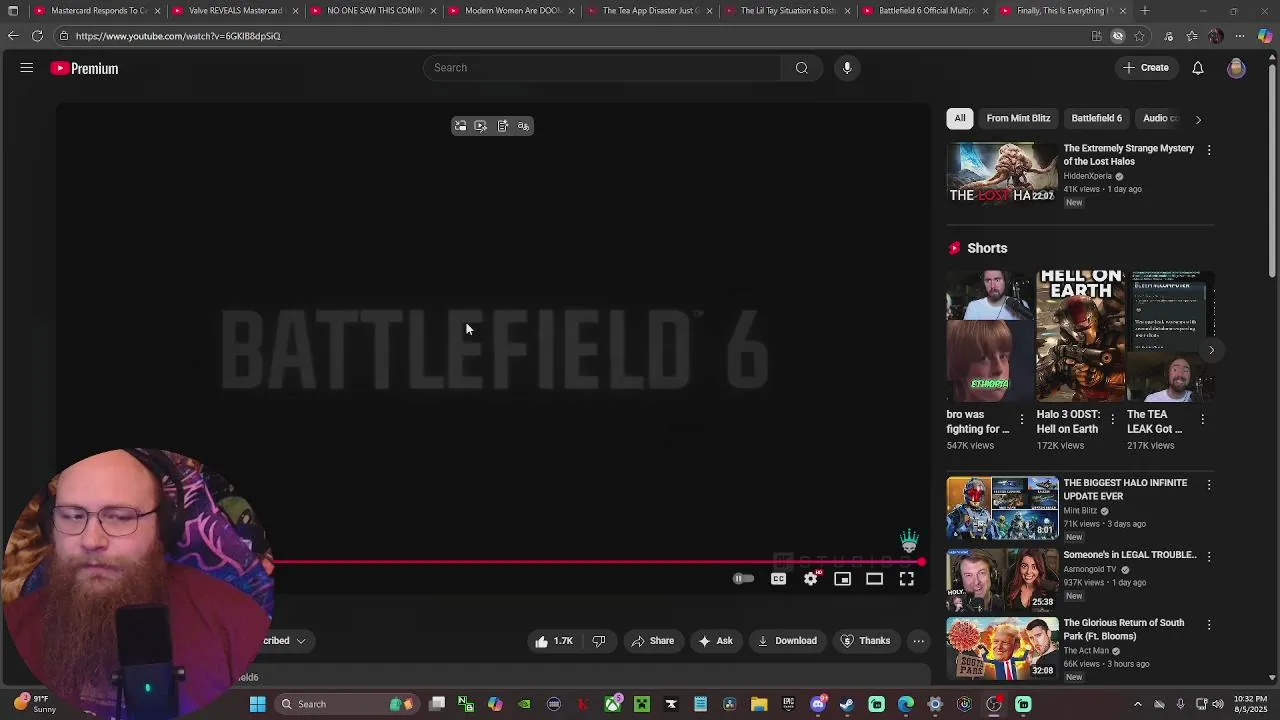Screen dimensions: 1280x720
Task: Show next shorts with the arrow
Action: click(x=1211, y=350)
